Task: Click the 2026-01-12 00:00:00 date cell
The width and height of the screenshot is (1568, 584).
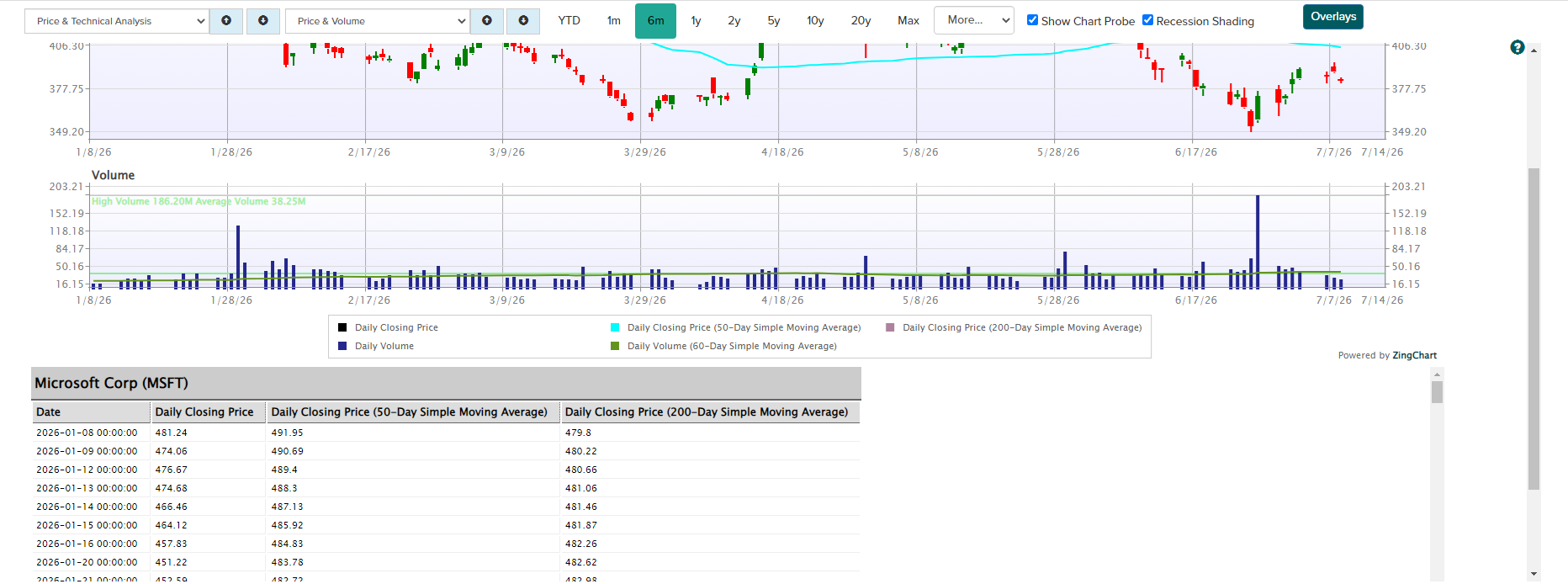Action: [x=87, y=470]
